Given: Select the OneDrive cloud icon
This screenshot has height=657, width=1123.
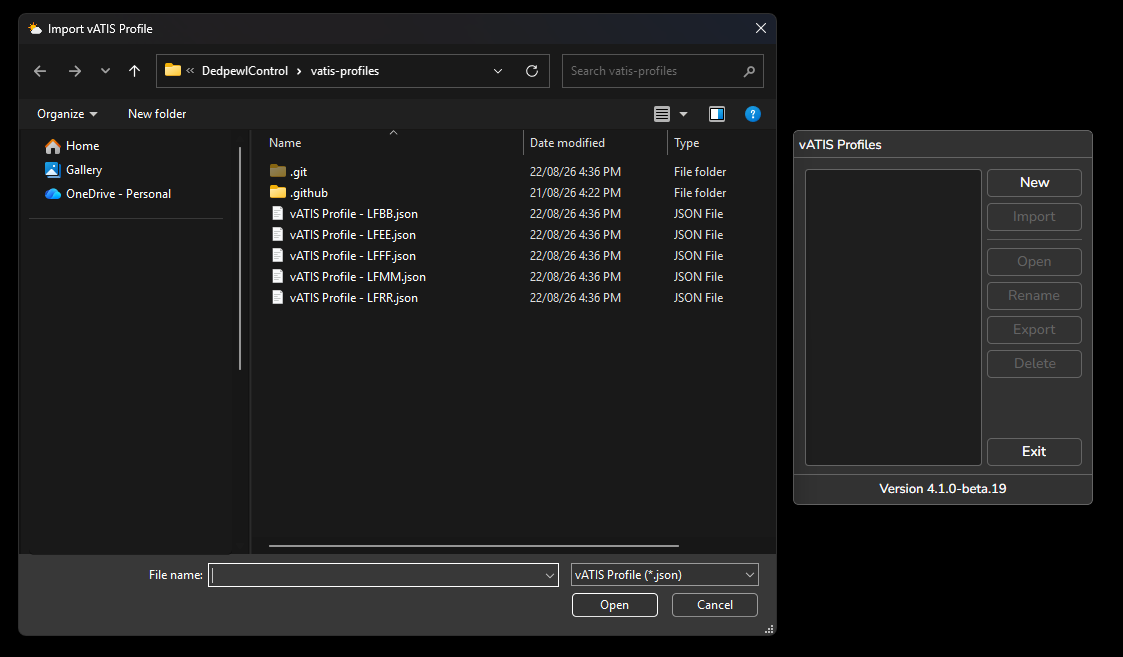Looking at the screenshot, I should click(x=53, y=194).
